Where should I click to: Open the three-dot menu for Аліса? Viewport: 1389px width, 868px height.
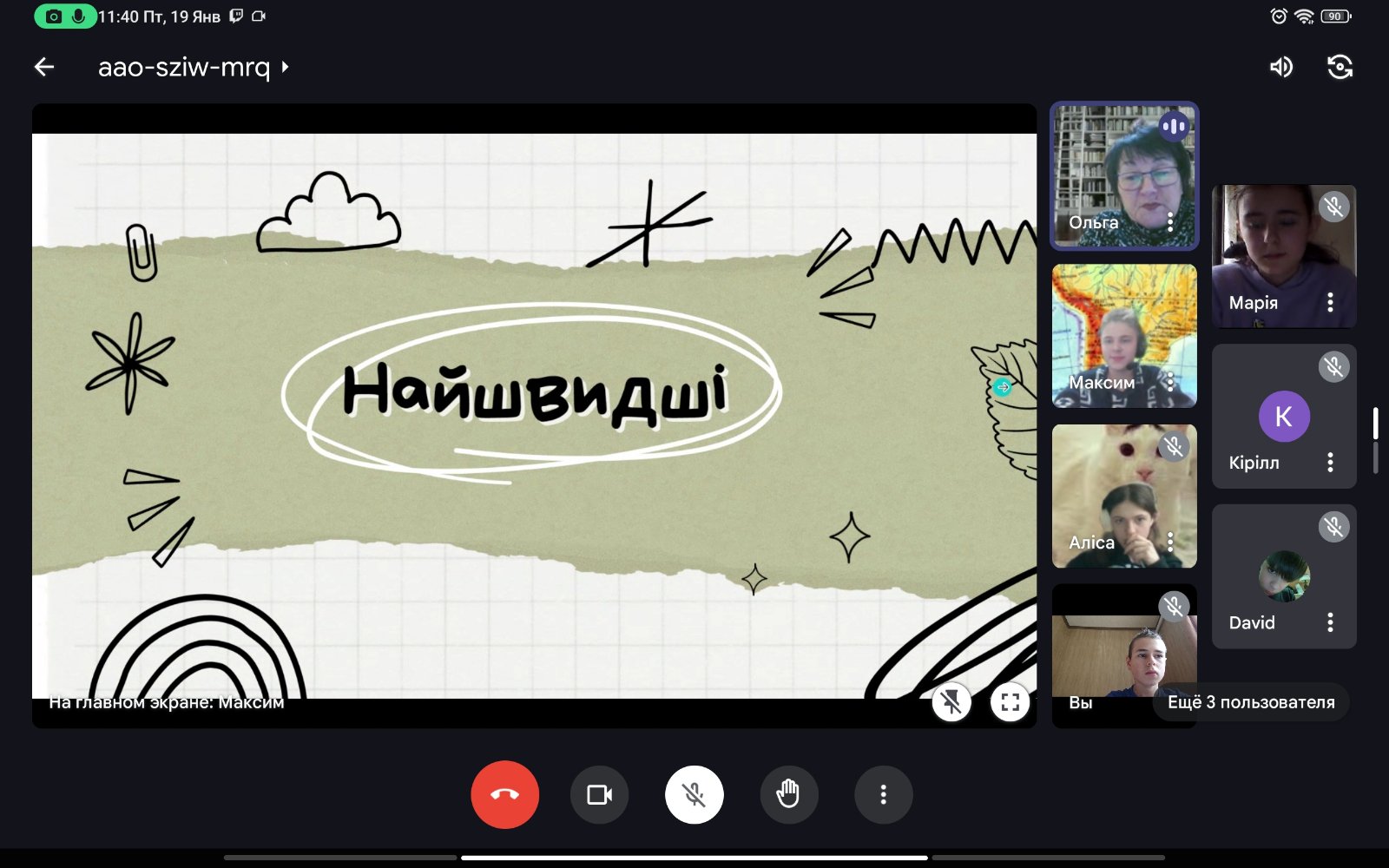pos(1170,542)
